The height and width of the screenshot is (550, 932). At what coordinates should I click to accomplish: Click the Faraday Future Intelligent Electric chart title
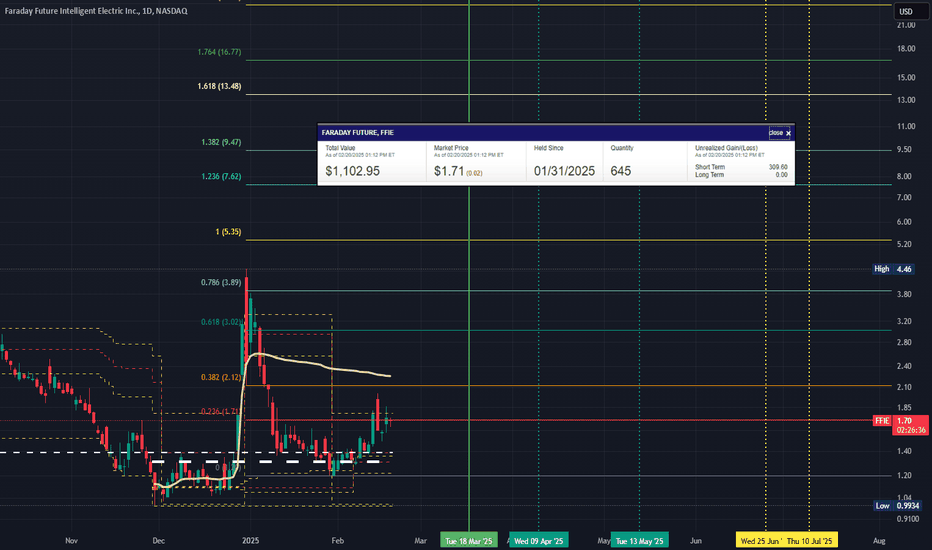coord(96,11)
